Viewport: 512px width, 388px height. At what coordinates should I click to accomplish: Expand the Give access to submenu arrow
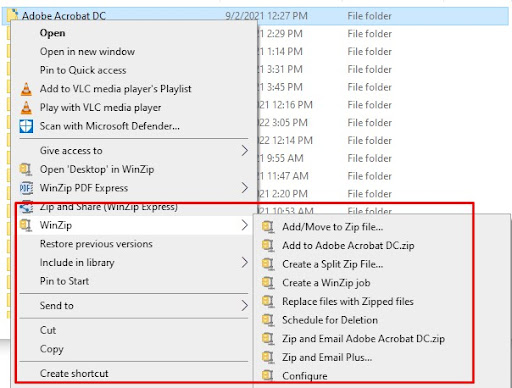(x=245, y=151)
